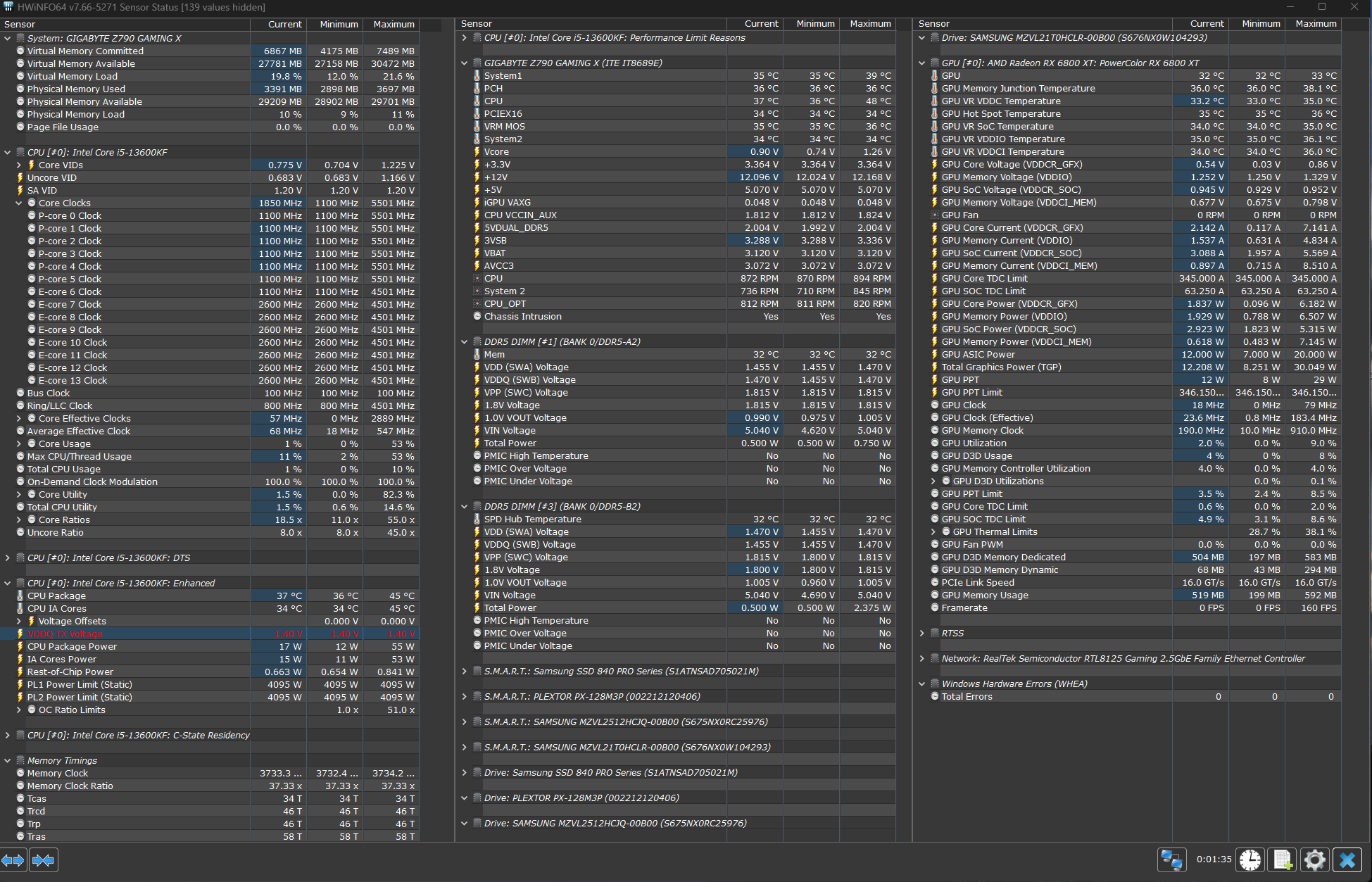Viewport: 1372px width, 882px height.
Task: Close sensors with the blue X icon
Action: pyautogui.click(x=1347, y=859)
